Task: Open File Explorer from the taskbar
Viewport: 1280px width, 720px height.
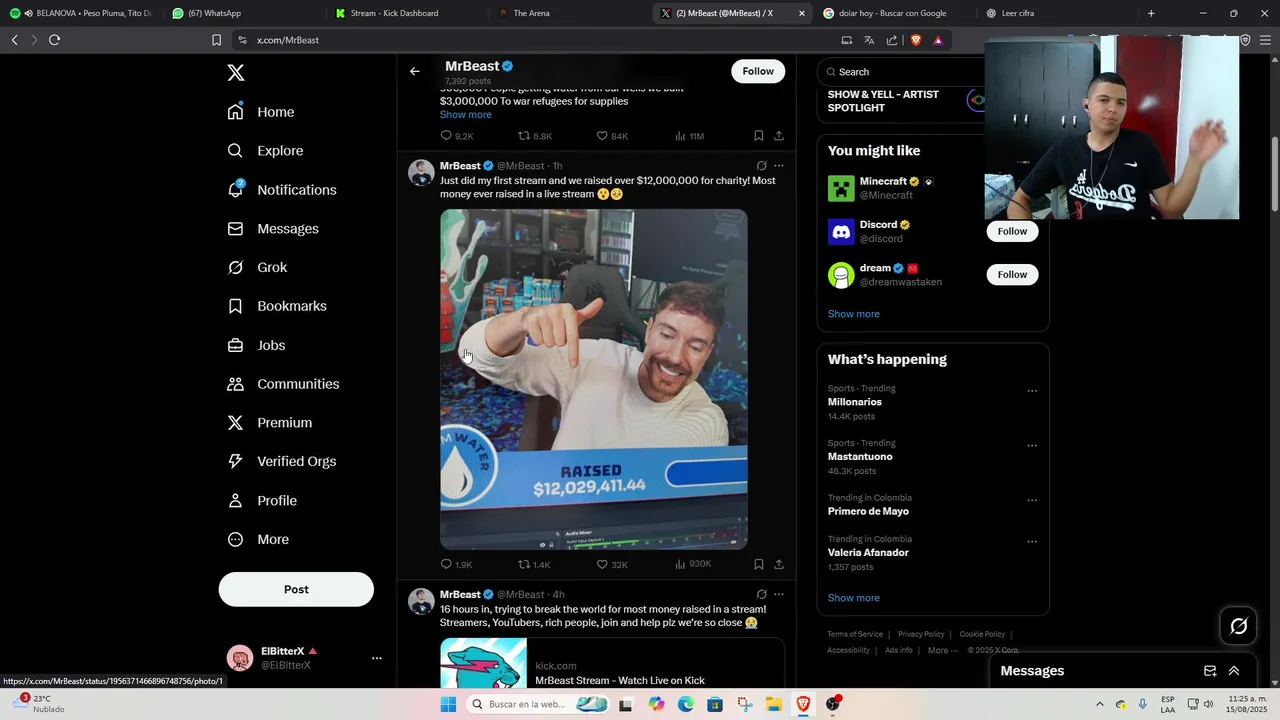Action: click(x=774, y=704)
